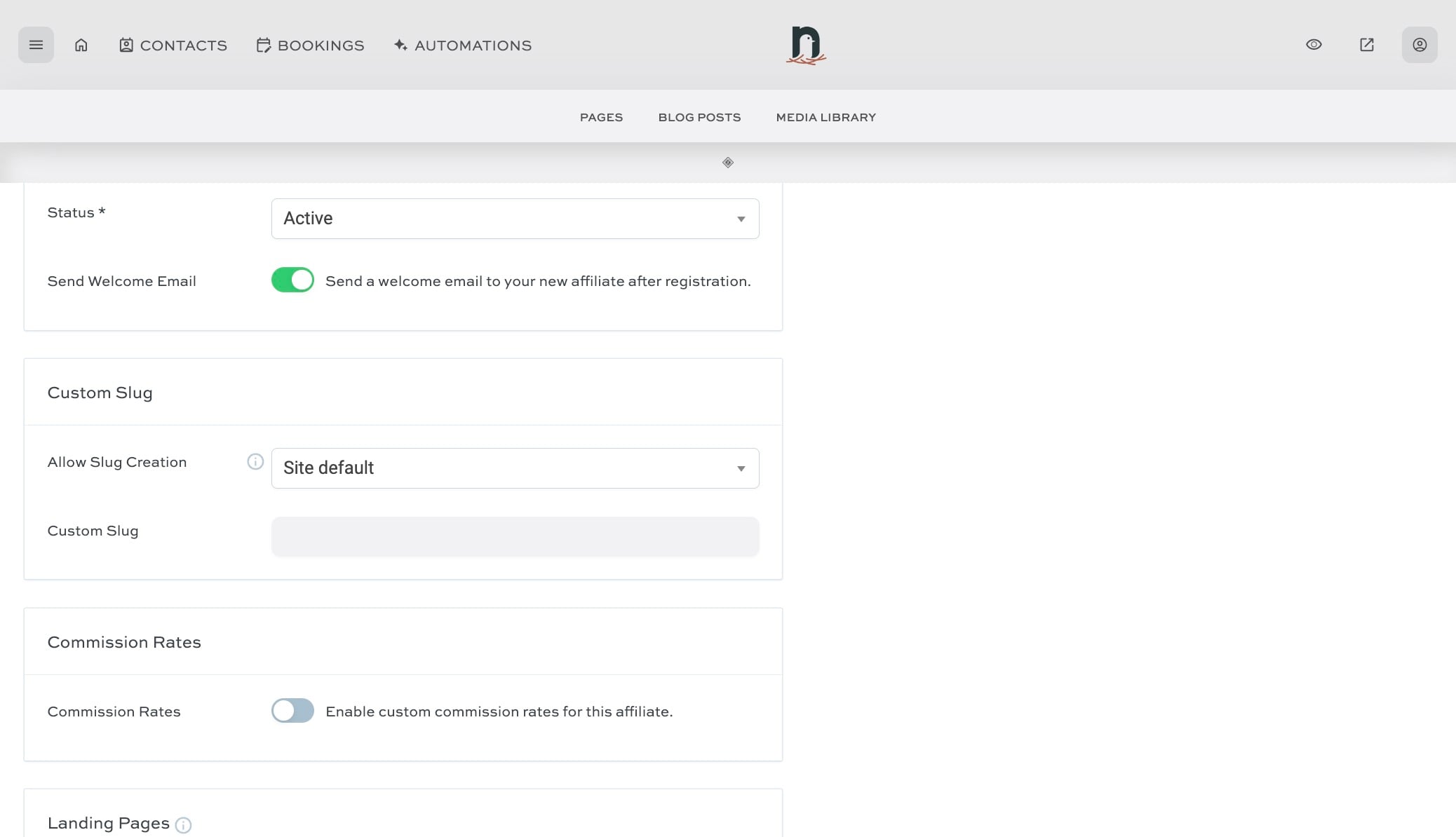Image resolution: width=1456 pixels, height=837 pixels.
Task: Click inside the Custom Slug input field
Action: pos(515,536)
